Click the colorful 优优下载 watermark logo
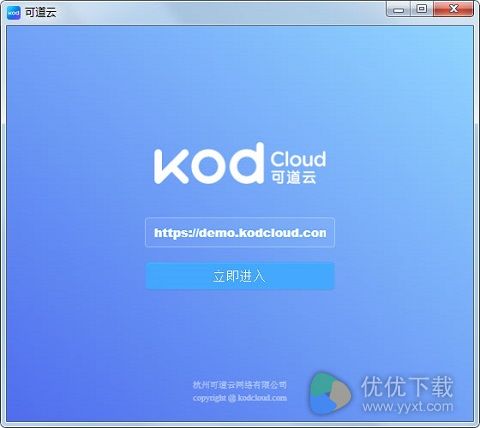 tap(329, 394)
